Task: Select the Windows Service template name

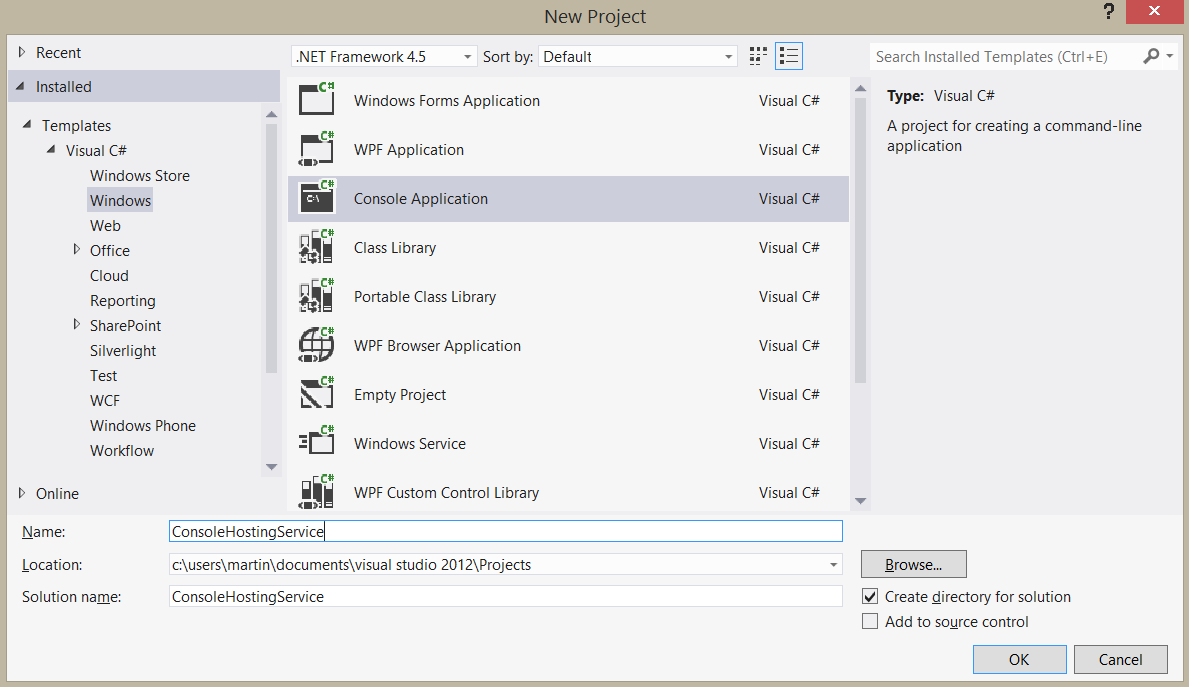Action: [409, 444]
